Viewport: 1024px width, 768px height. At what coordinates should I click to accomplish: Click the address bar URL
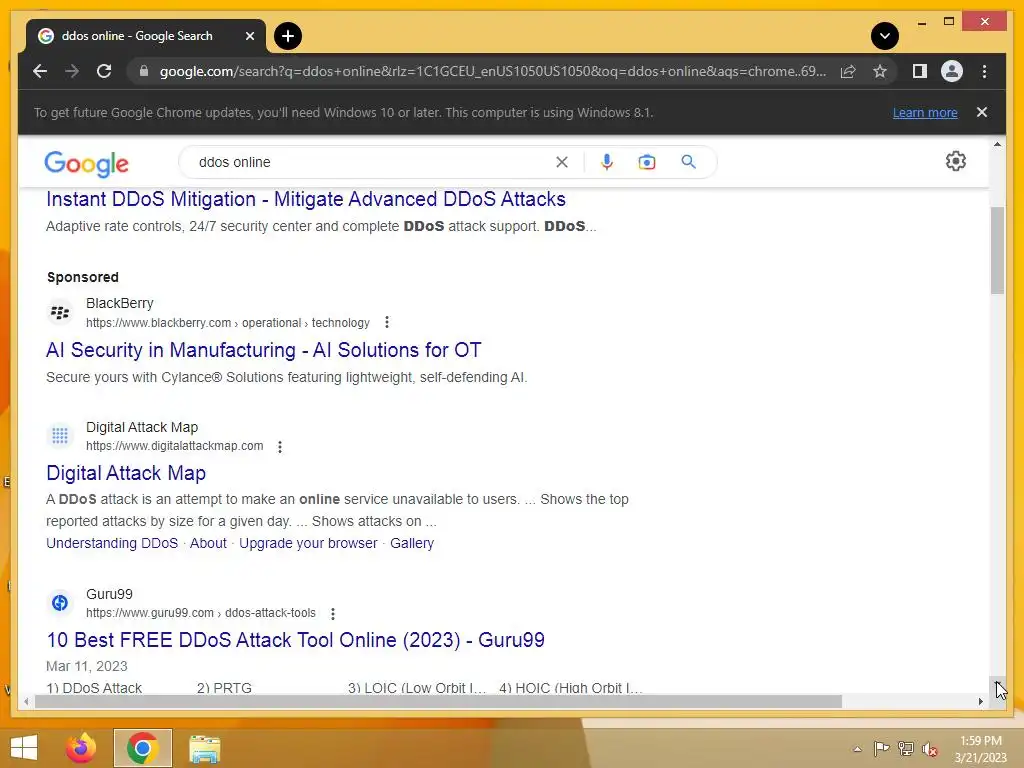492,71
